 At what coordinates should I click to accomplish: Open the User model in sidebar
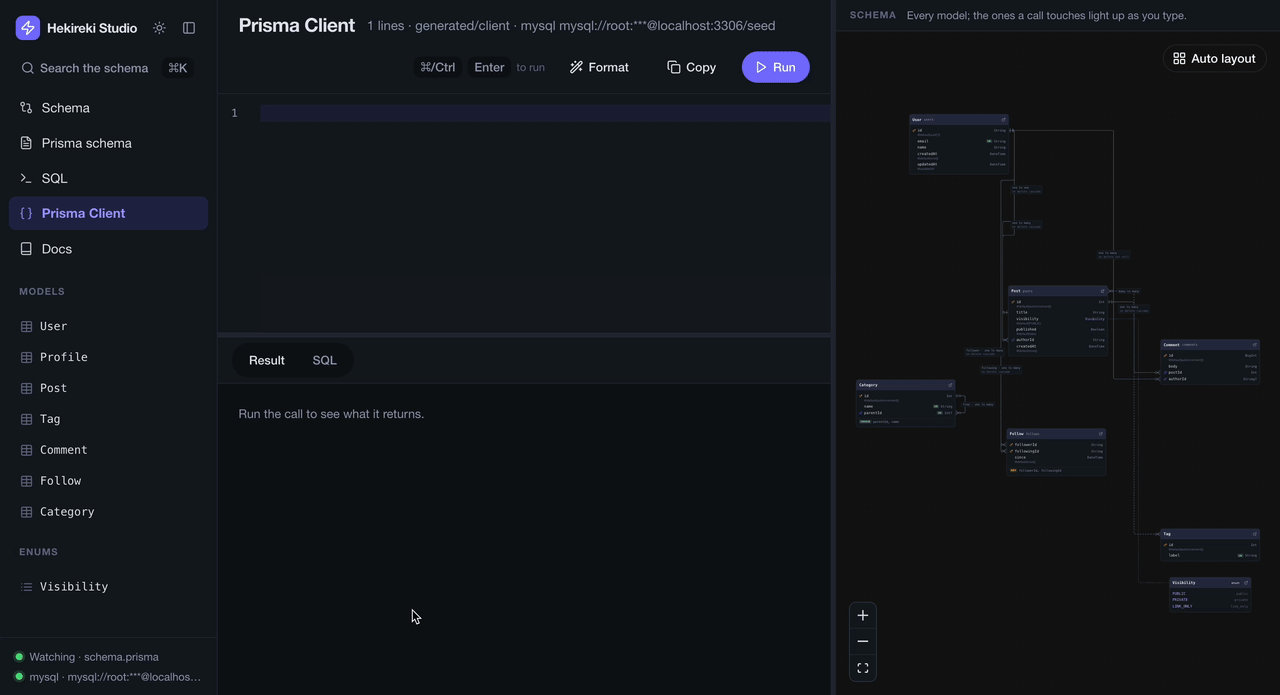tap(108, 326)
